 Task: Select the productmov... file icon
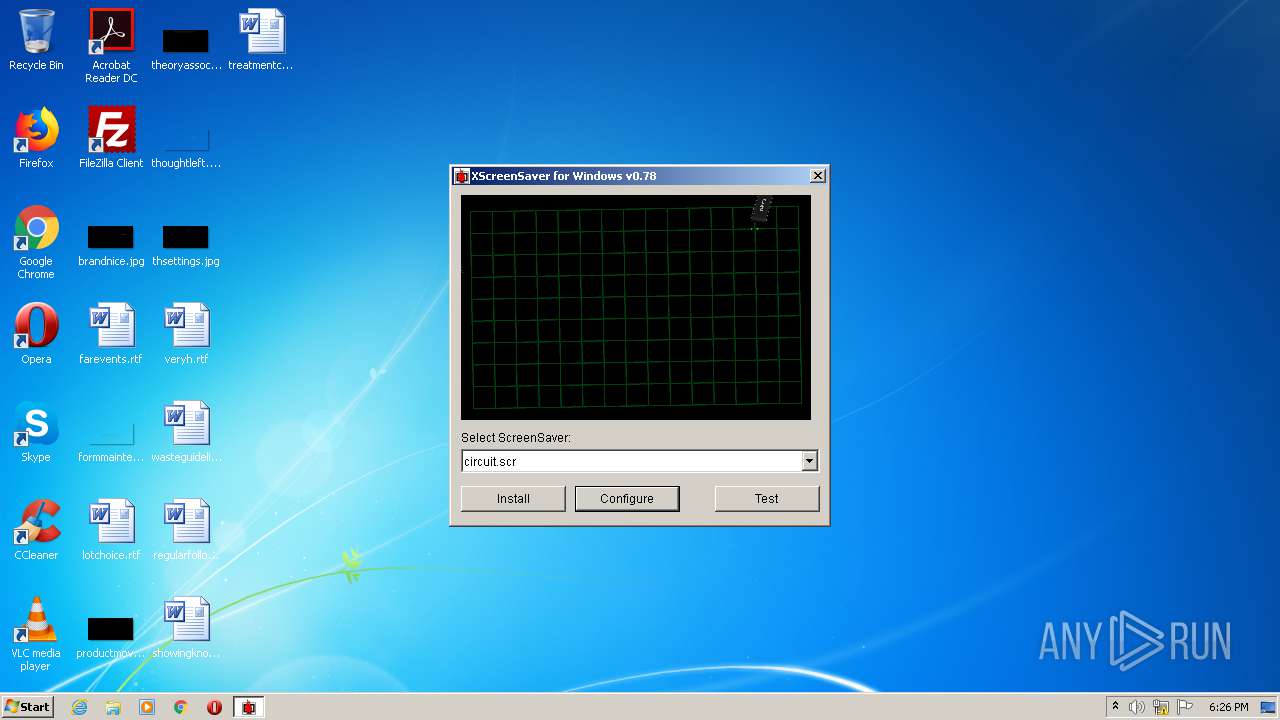pyautogui.click(x=111, y=637)
